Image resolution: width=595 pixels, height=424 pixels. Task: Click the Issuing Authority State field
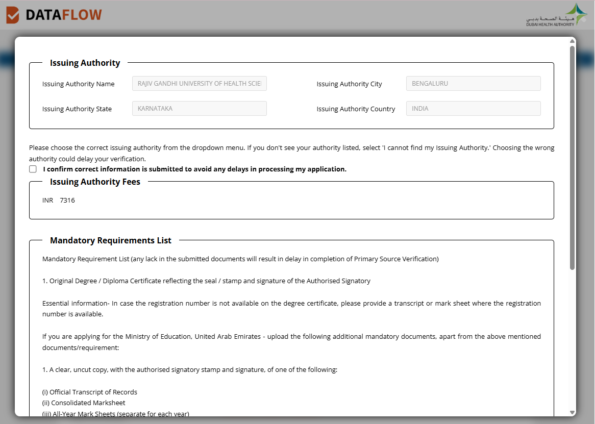tap(199, 109)
